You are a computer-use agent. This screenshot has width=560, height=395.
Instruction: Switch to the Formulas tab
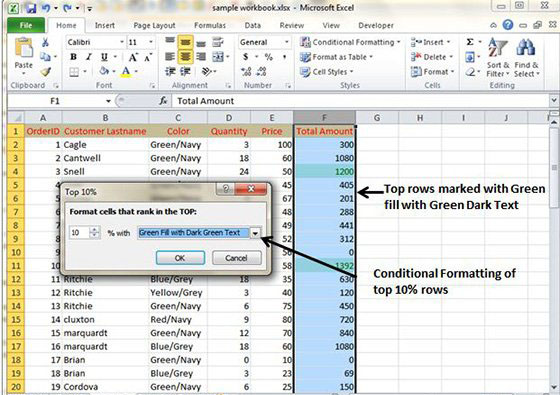tap(210, 25)
